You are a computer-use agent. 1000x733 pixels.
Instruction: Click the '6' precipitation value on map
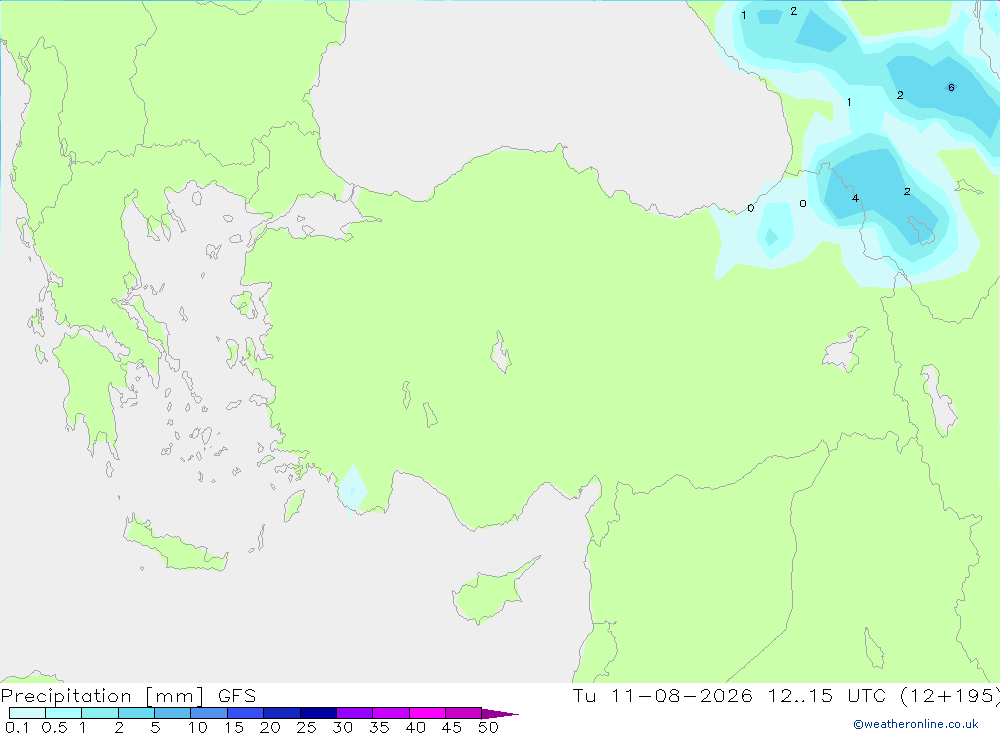[951, 87]
